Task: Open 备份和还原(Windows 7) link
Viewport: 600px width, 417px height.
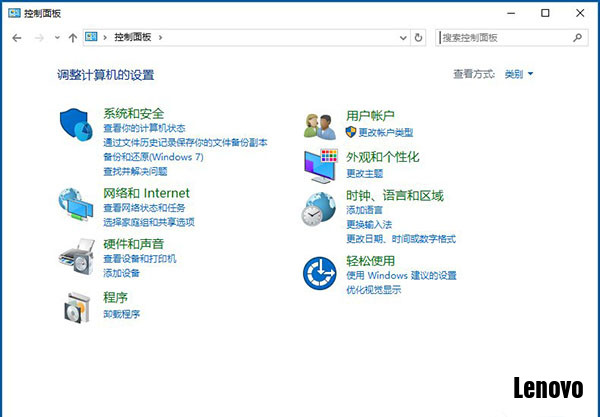Action: pyautogui.click(x=153, y=157)
